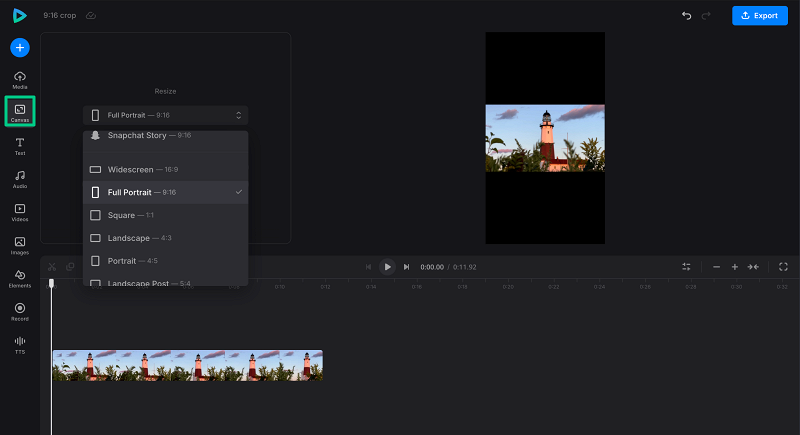Click the Clipchamp-style play logo icon
Screen dimensions: 800x435
19,15
